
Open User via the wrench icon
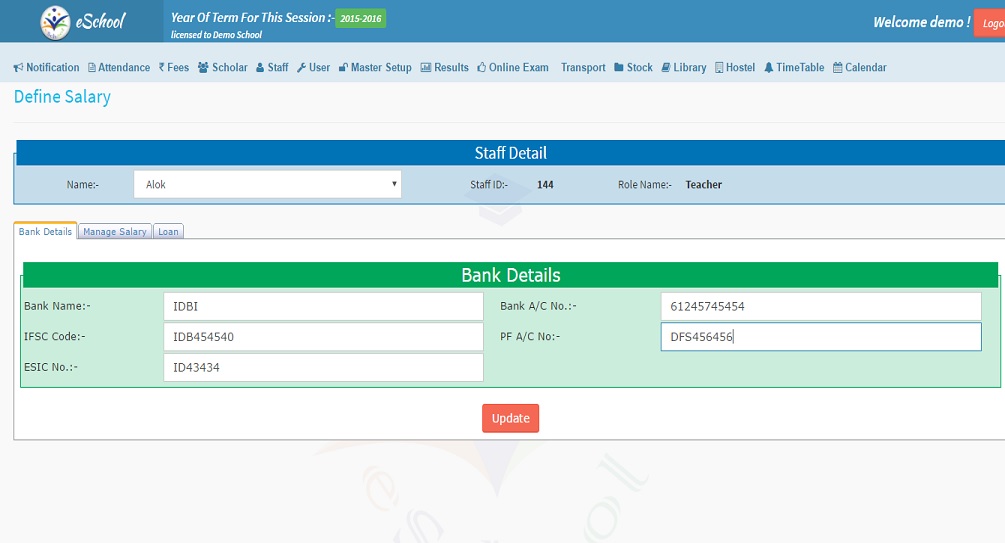coord(301,68)
